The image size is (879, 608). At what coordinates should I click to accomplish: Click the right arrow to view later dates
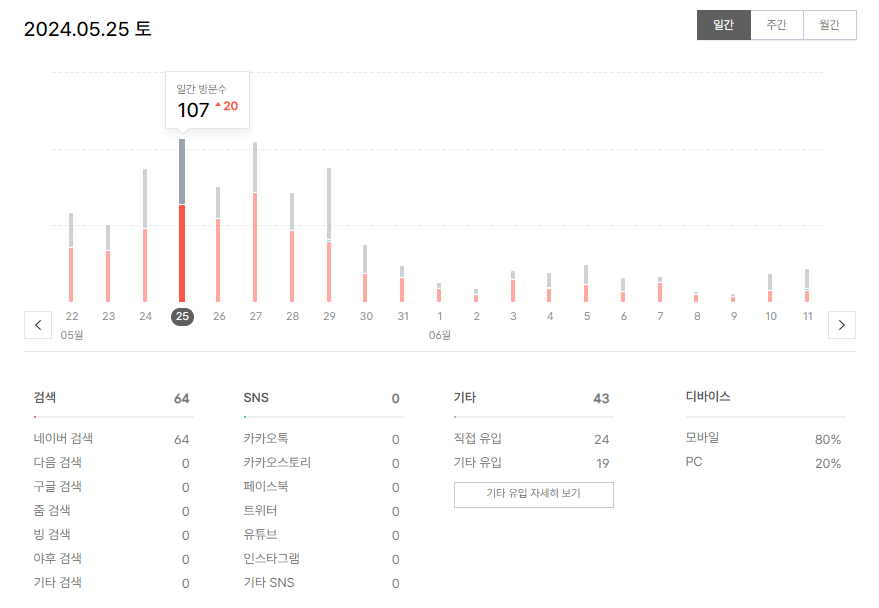(842, 324)
